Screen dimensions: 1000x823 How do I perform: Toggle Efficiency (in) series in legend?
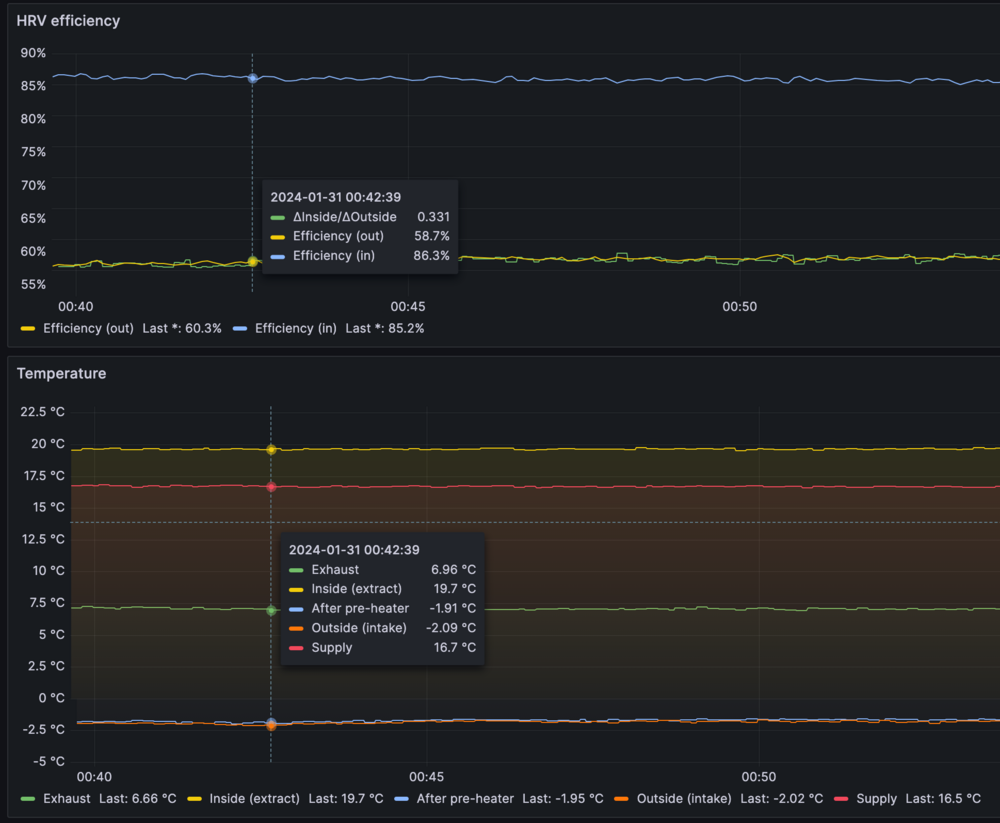295,328
